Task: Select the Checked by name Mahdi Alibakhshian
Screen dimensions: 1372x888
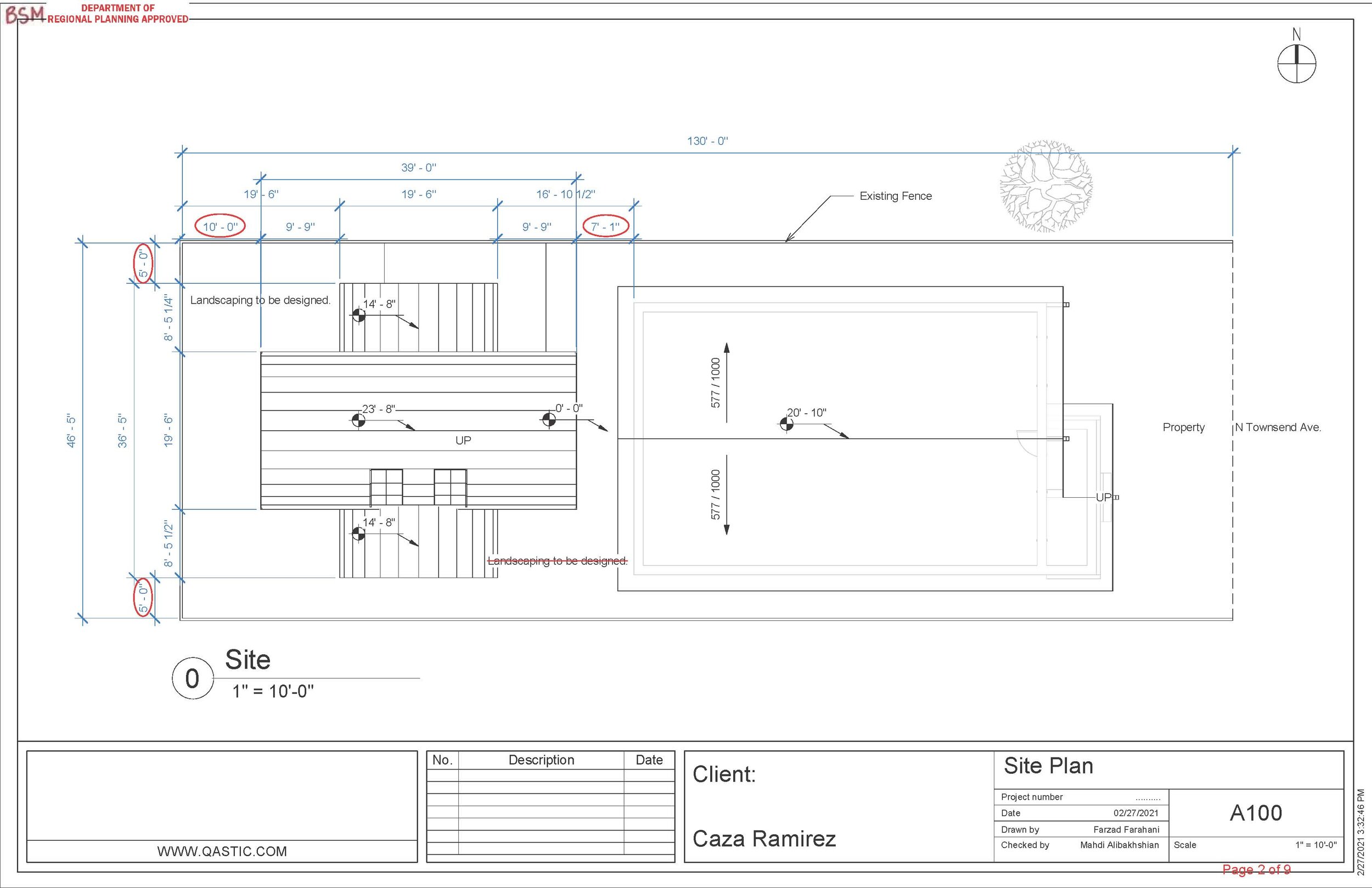Action: coord(1120,845)
